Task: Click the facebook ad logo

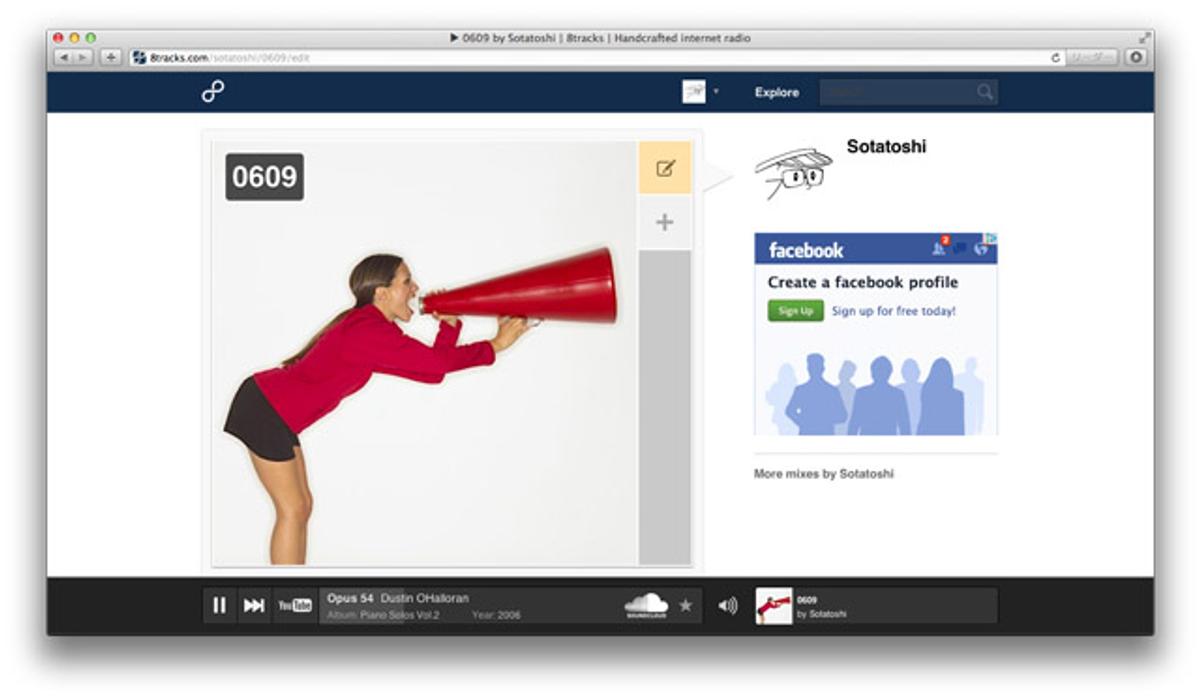Action: [x=806, y=250]
